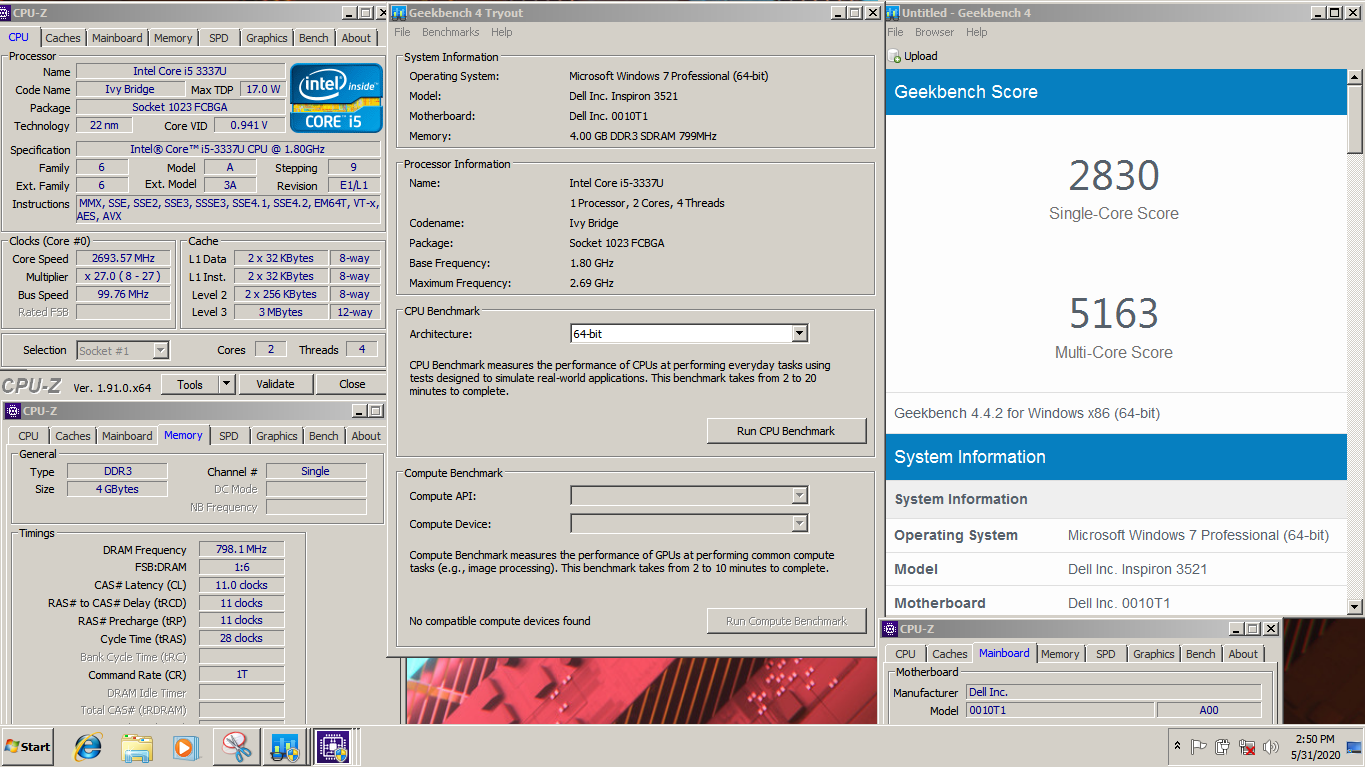
Task: Click the Max TDP value 17.0 W
Action: click(x=264, y=89)
